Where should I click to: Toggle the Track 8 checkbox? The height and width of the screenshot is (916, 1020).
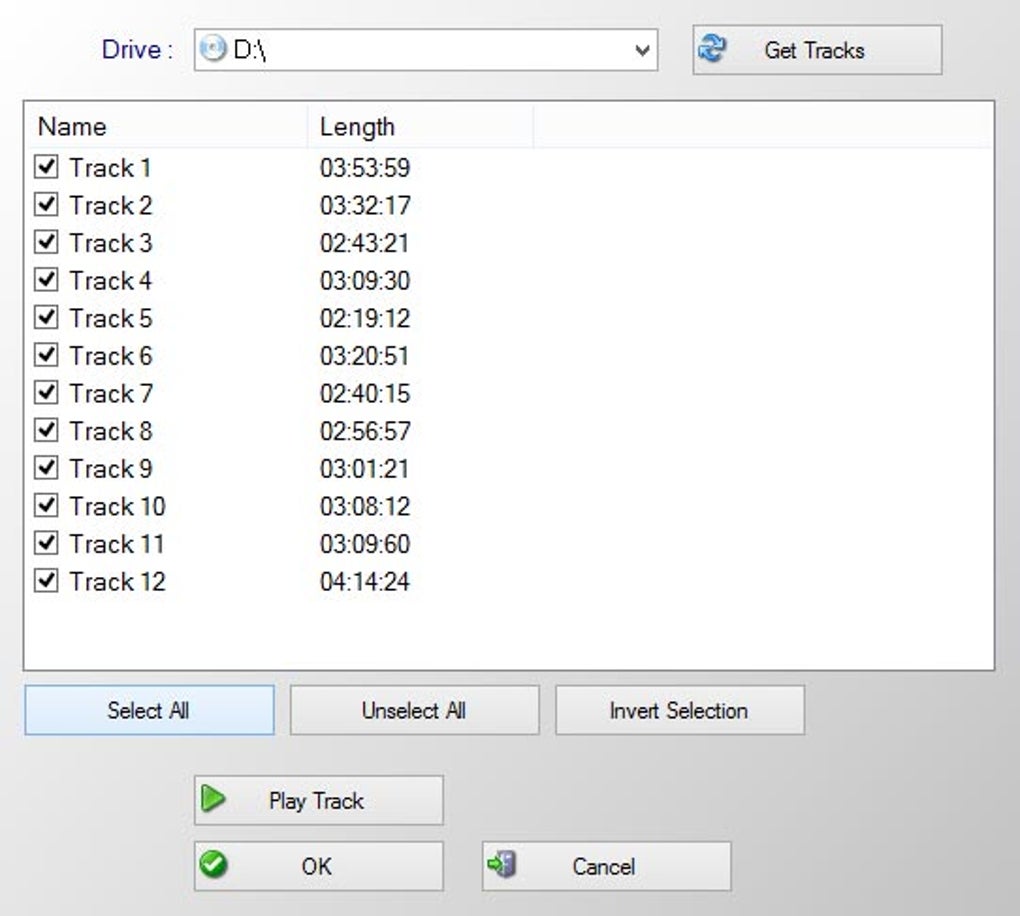[x=46, y=430]
